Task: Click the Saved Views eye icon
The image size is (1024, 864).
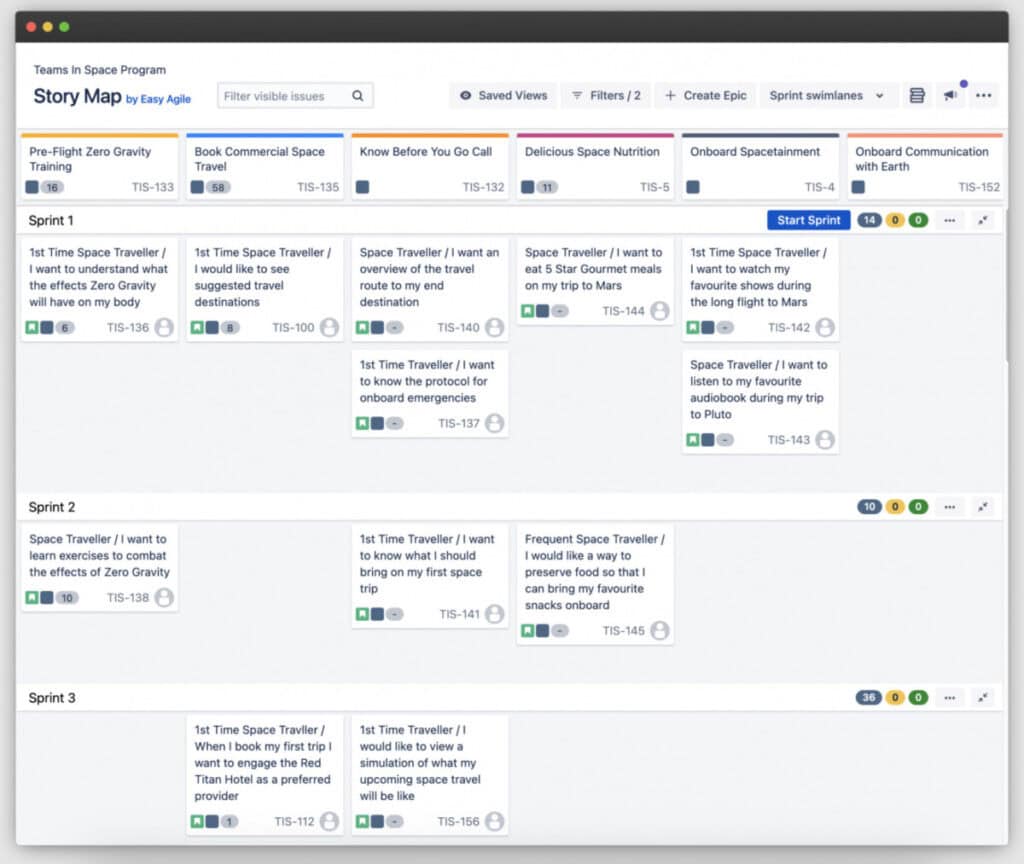Action: (466, 95)
